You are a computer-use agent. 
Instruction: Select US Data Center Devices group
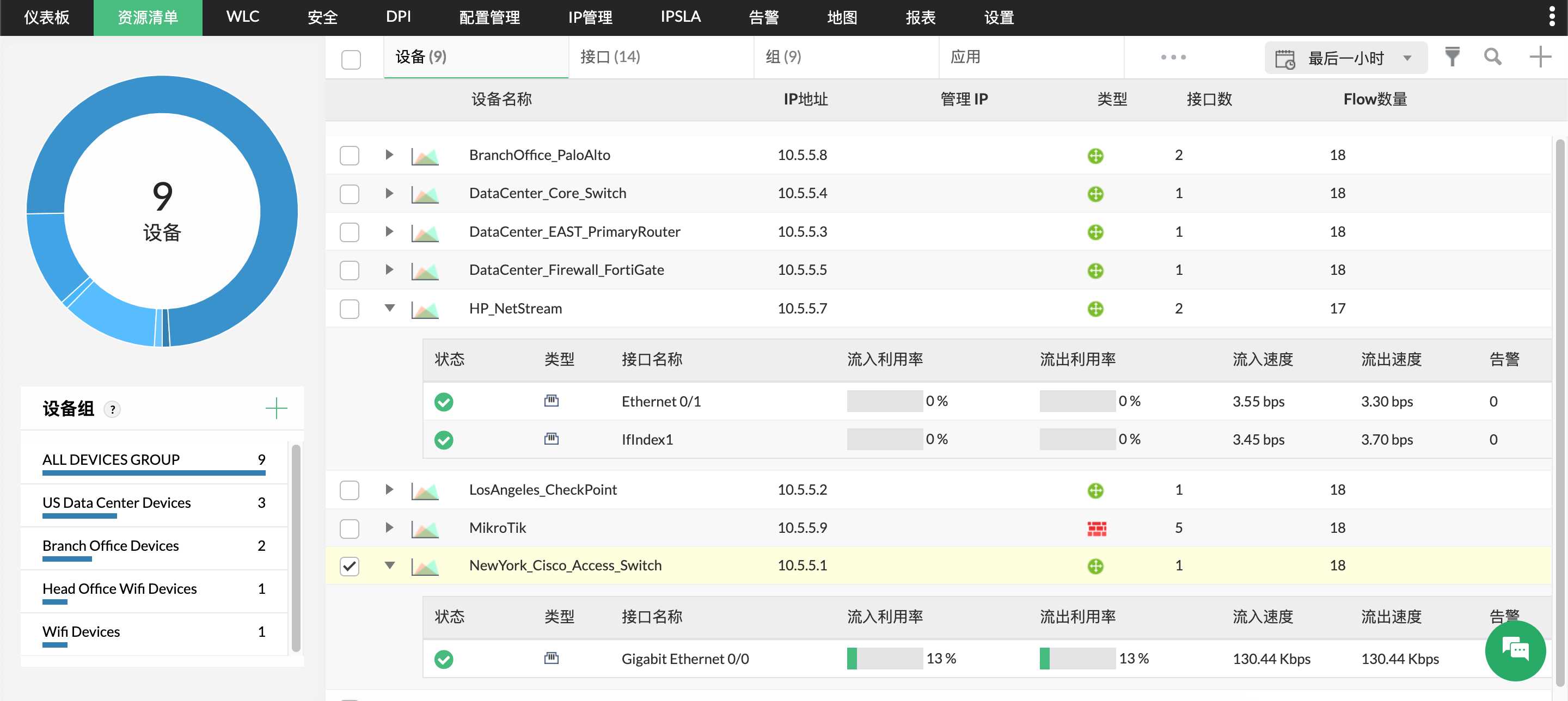point(154,505)
